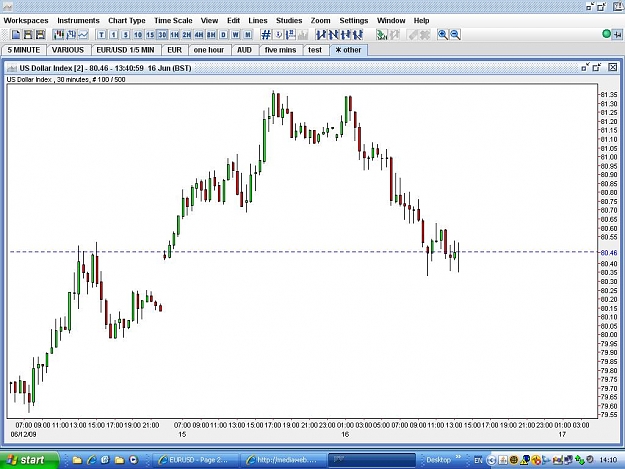Select the candlestick chart type icon

59,35
